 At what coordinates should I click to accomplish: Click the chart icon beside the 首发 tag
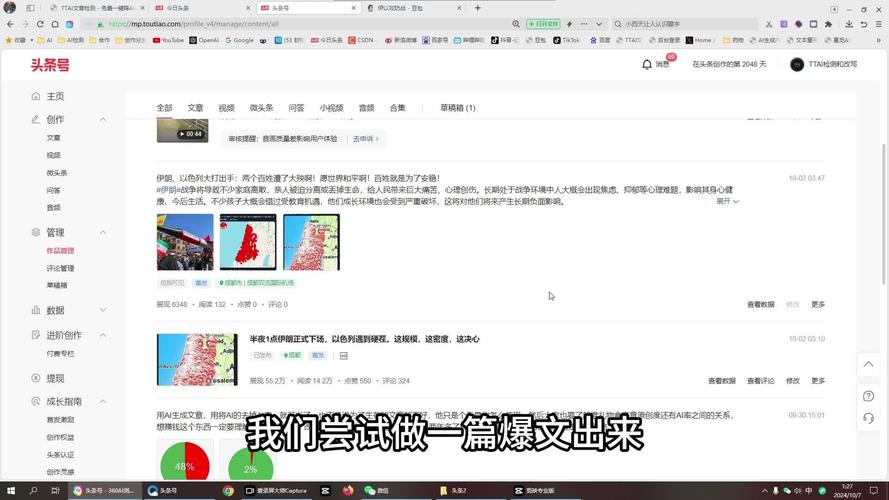pos(344,355)
